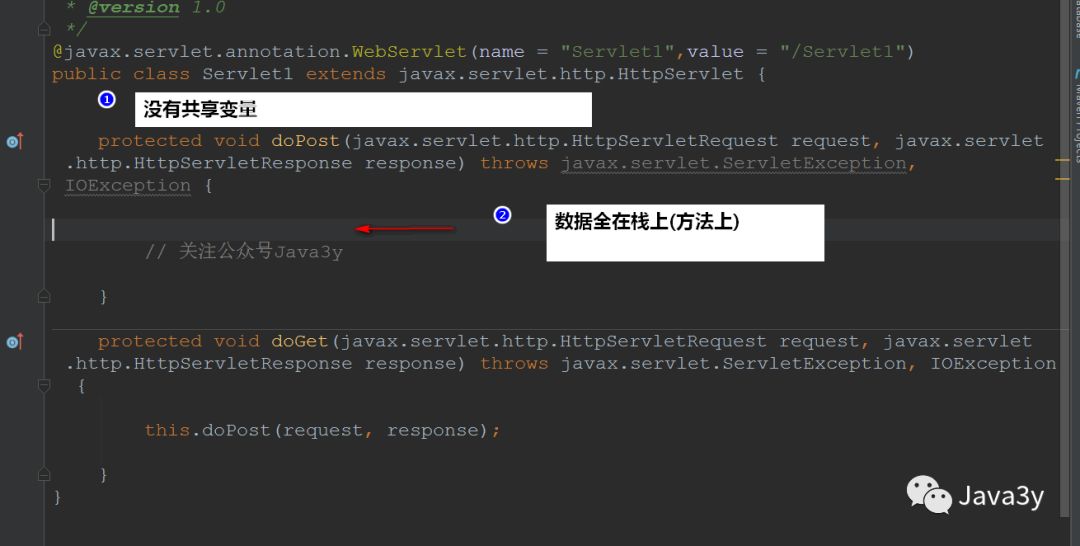Collapse doPost body at the IOException line

coord(44,185)
